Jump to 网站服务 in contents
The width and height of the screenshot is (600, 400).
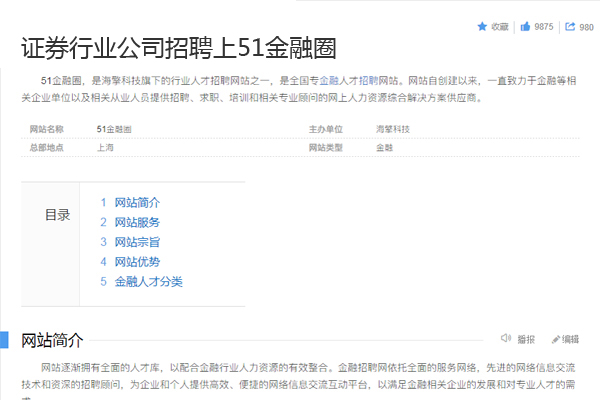137,222
